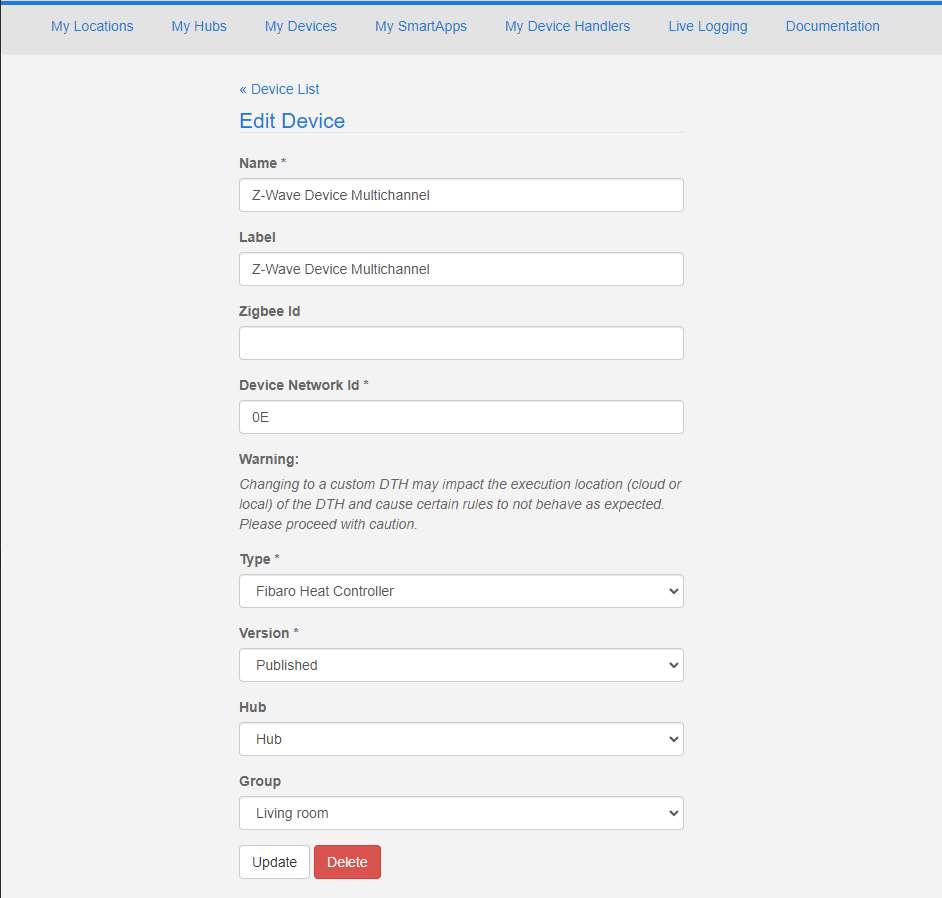The height and width of the screenshot is (898, 942).
Task: Click the empty Zigbee Id field
Action: coord(461,343)
